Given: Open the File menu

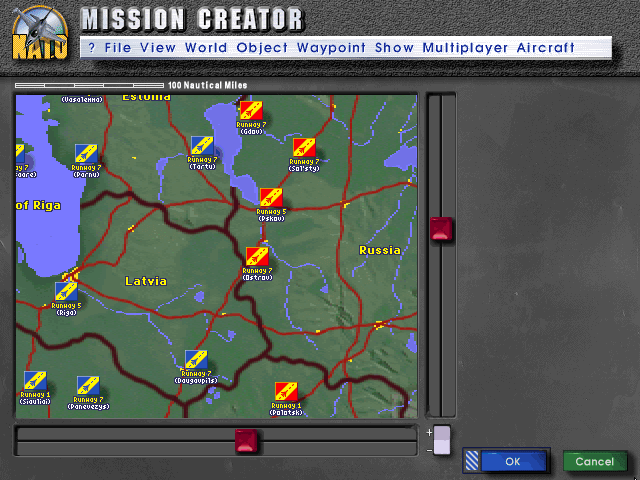Looking at the screenshot, I should pyautogui.click(x=117, y=47).
